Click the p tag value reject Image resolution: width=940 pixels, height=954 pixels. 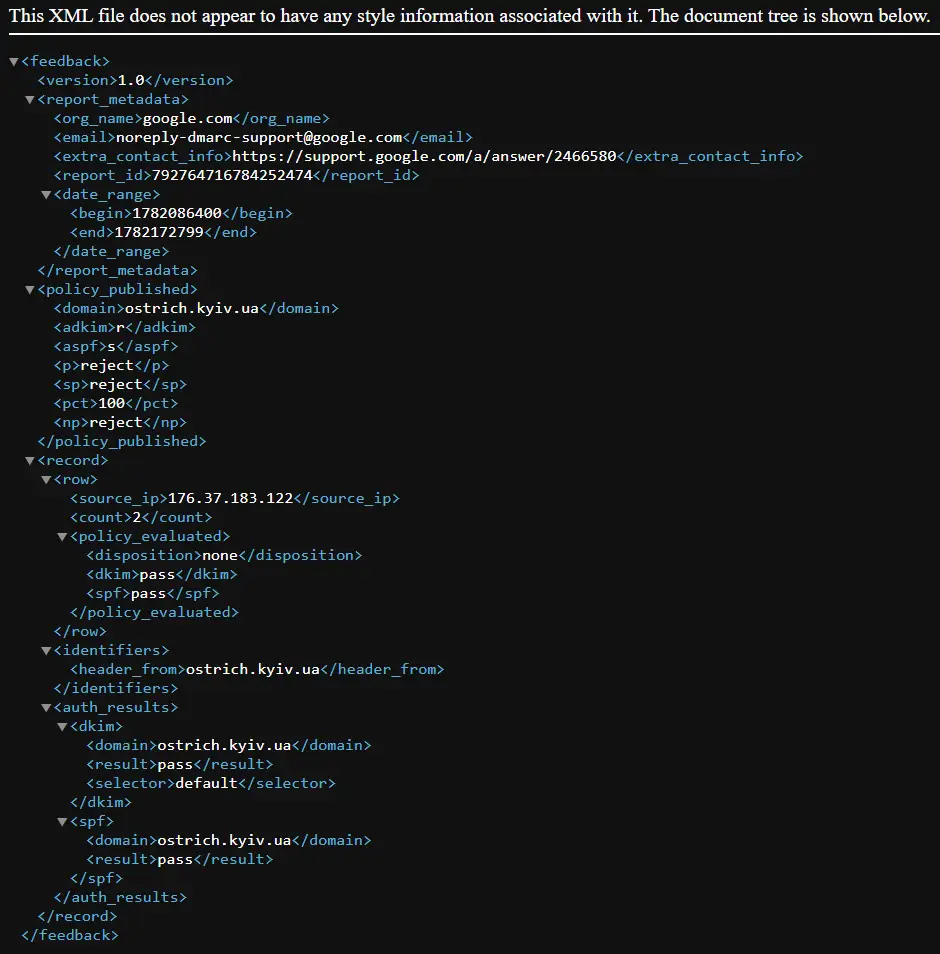tap(106, 366)
